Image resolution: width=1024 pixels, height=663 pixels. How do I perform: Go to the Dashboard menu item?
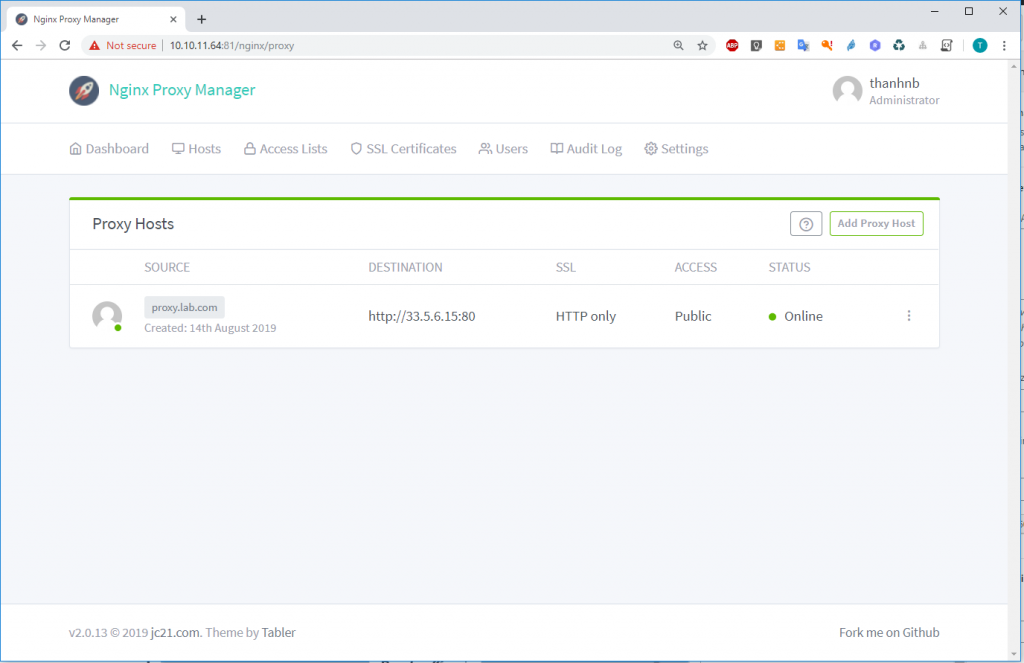point(109,149)
